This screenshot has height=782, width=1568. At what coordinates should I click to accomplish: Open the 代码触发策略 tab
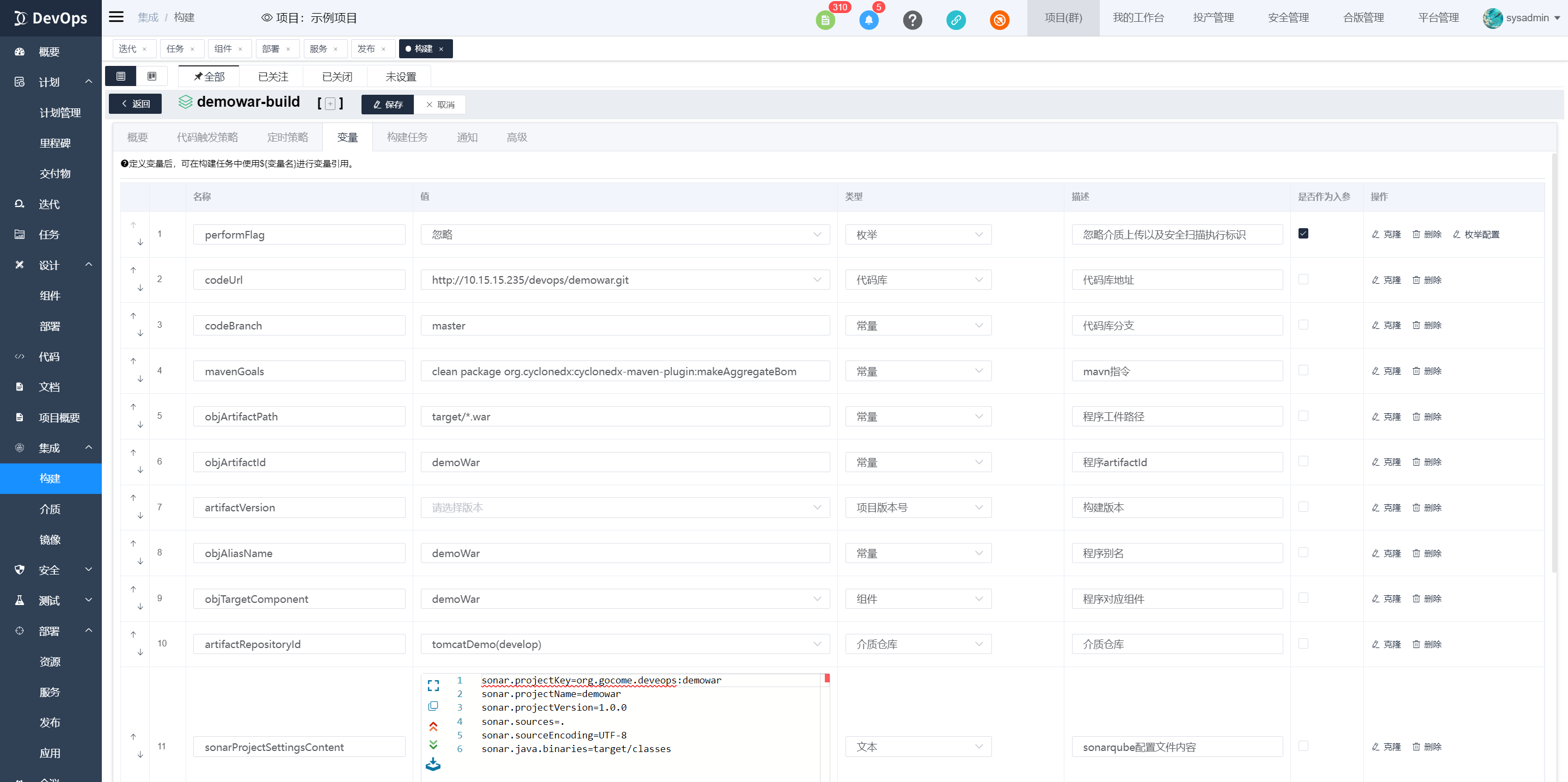[207, 138]
